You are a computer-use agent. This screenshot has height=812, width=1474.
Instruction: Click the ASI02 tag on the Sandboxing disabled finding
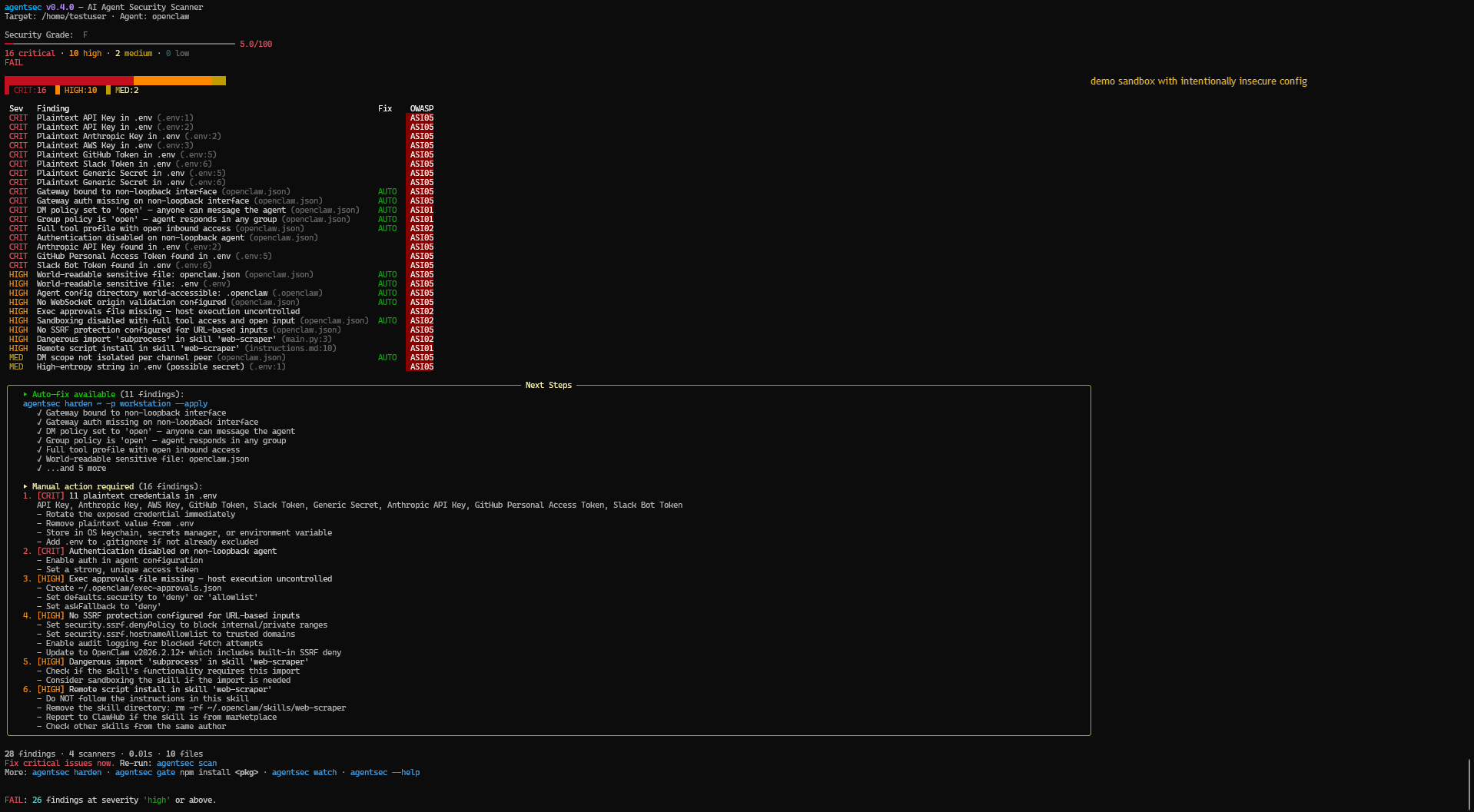coord(421,320)
